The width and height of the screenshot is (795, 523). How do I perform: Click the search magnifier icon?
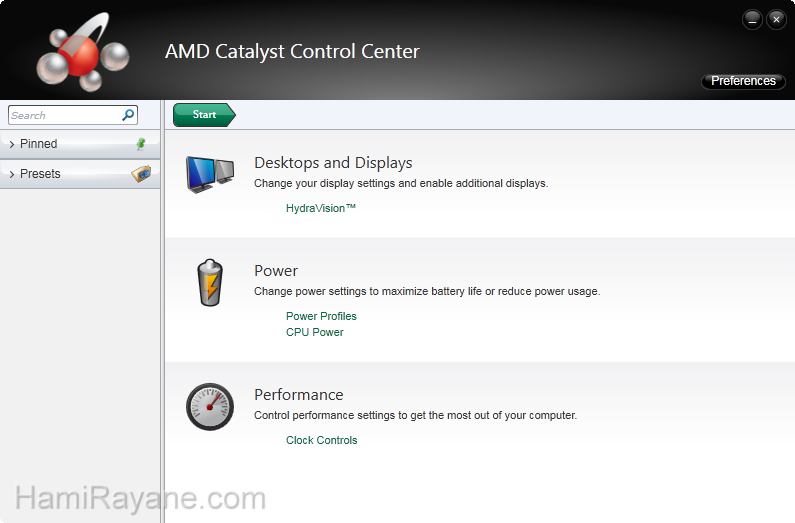coord(128,115)
